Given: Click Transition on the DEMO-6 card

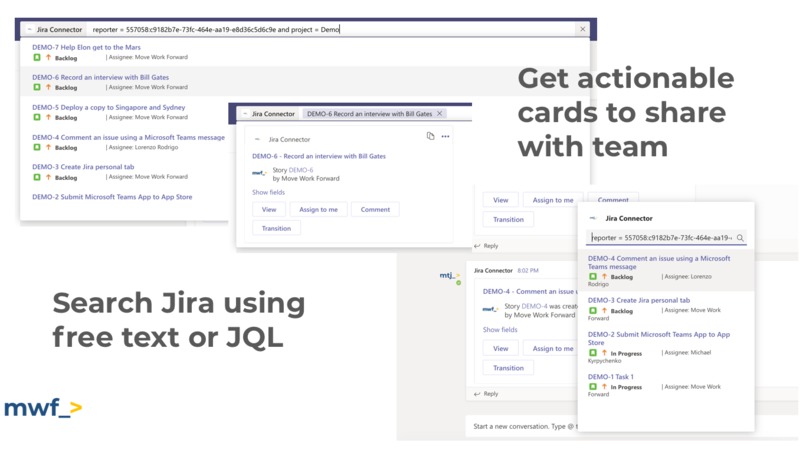Looking at the screenshot, I should [276, 228].
